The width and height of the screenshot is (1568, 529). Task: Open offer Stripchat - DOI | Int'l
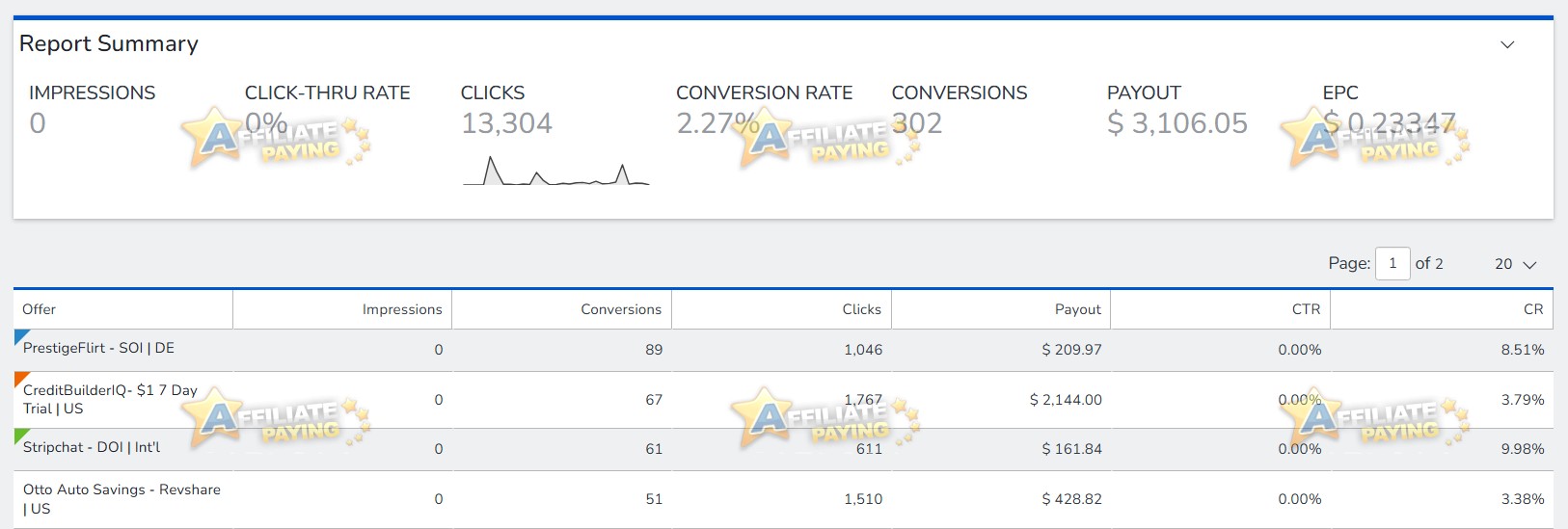pos(92,447)
